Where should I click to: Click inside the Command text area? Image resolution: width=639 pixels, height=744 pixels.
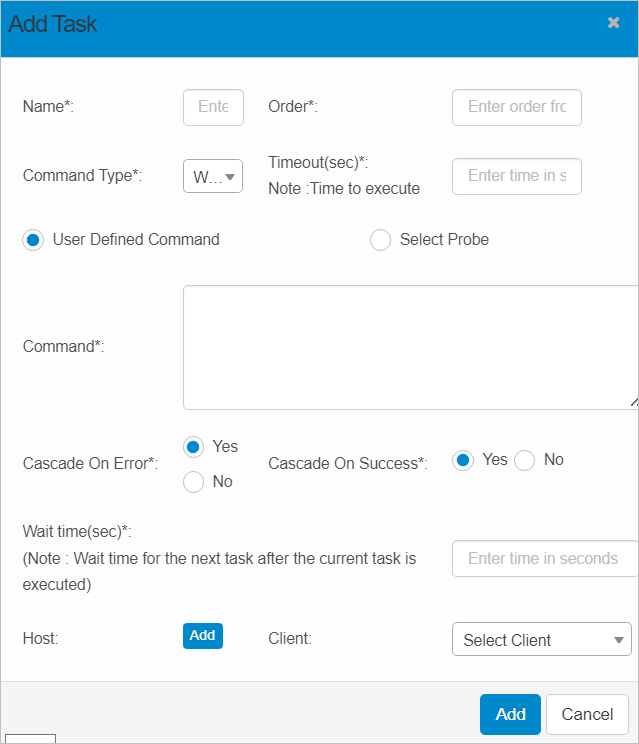[410, 347]
